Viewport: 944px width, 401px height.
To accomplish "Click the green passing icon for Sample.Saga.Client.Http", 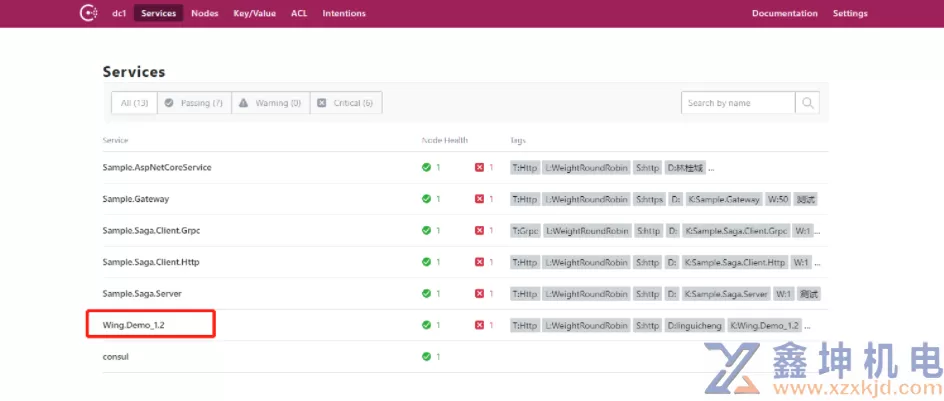I will (426, 262).
